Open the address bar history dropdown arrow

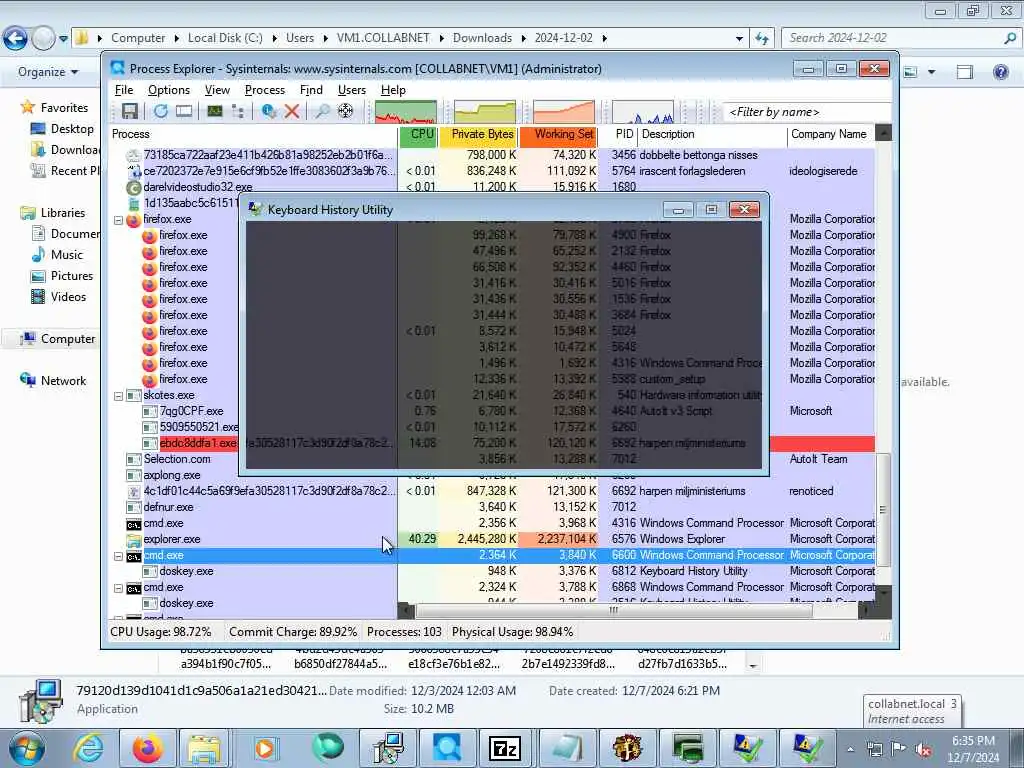click(739, 39)
